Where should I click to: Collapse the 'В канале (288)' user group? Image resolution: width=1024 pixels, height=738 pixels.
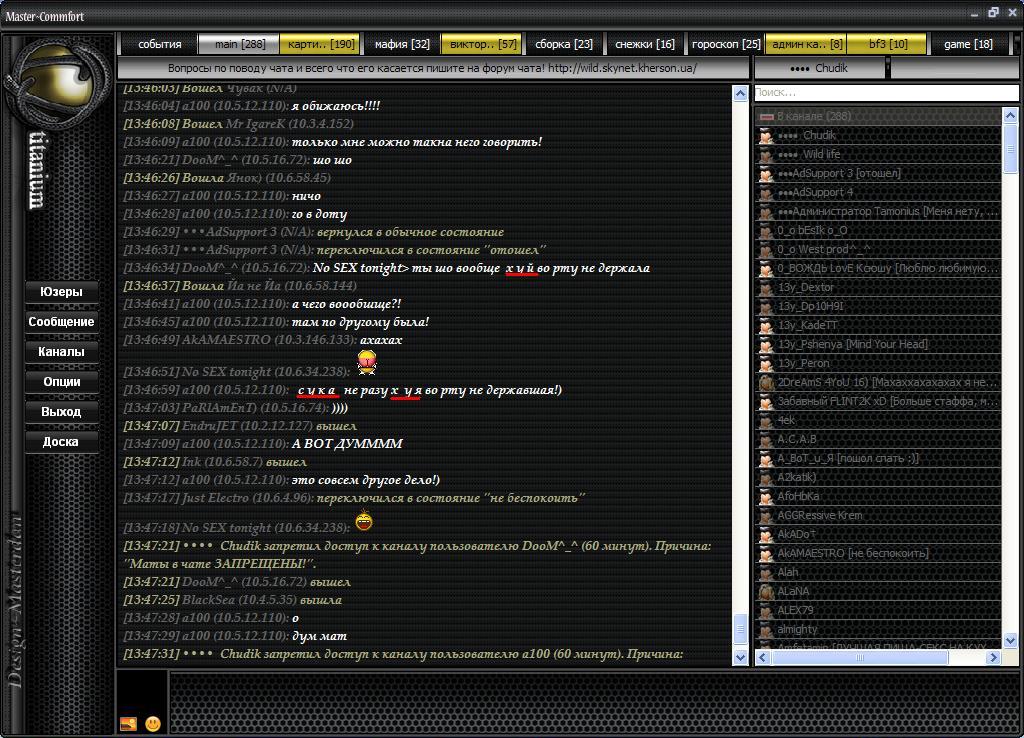tap(766, 117)
